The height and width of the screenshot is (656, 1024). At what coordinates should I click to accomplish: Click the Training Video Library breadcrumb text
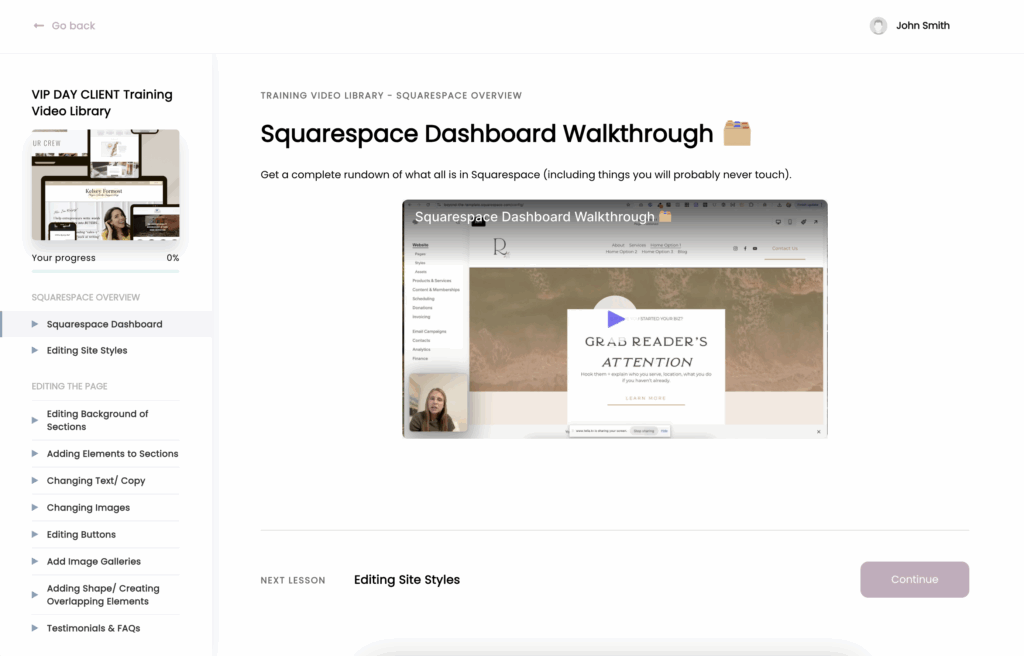[322, 95]
